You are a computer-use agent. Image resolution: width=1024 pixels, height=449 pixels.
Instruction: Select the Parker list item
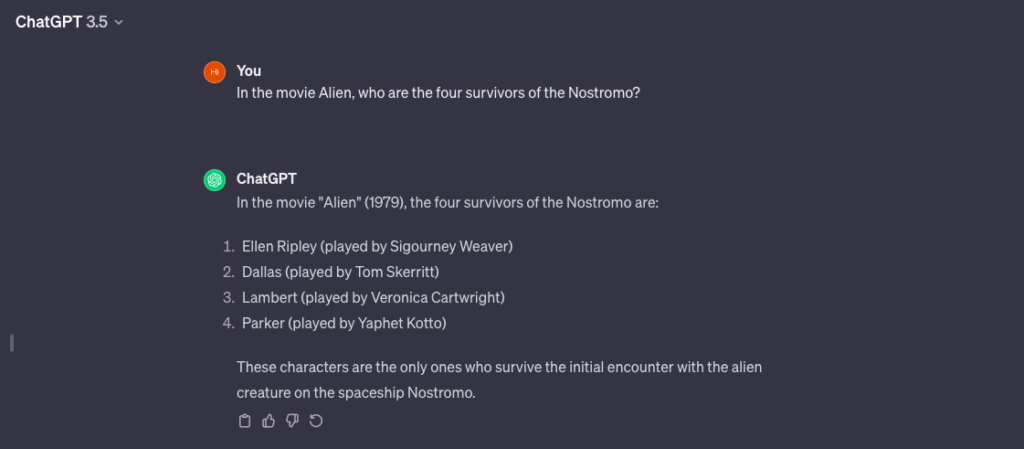point(344,322)
